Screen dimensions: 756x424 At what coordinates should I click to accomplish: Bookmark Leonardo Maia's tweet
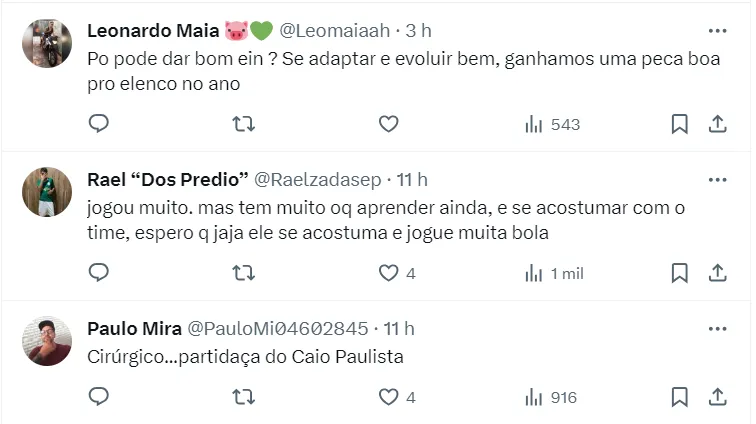pos(679,124)
